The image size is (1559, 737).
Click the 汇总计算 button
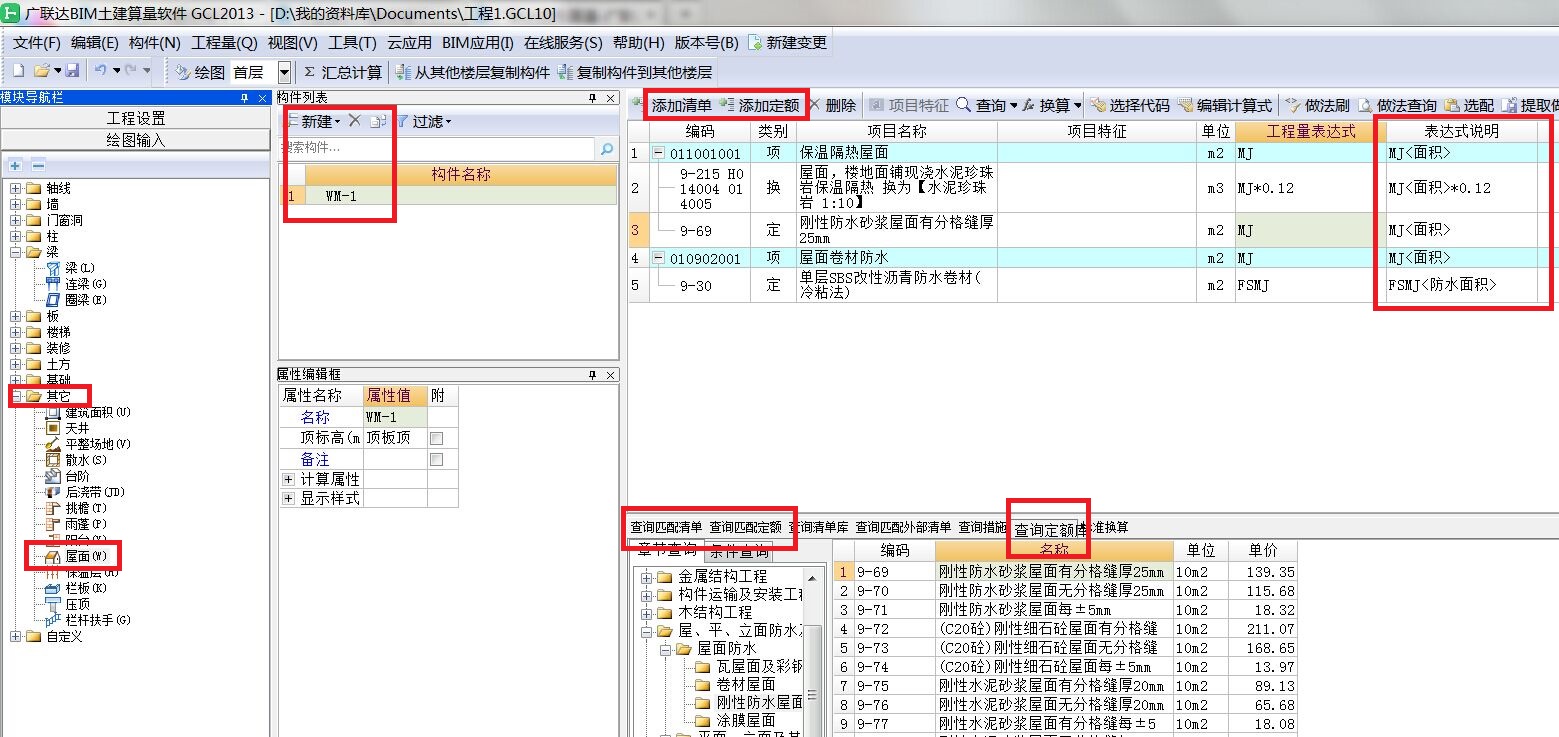343,72
